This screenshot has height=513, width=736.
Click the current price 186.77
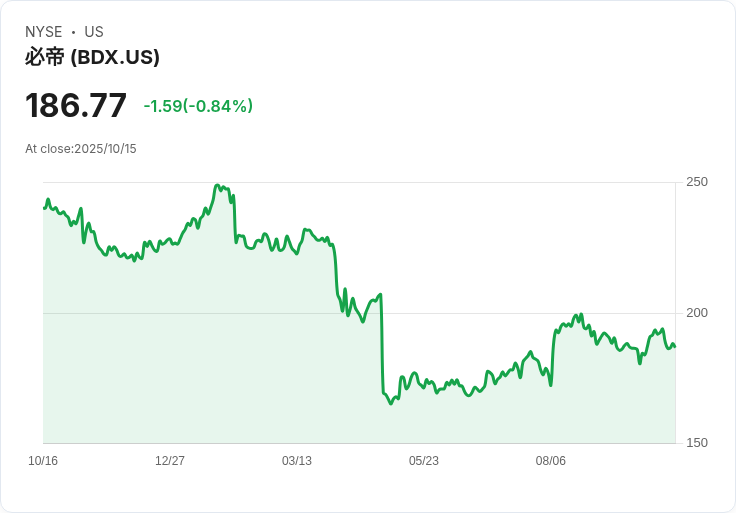click(76, 106)
